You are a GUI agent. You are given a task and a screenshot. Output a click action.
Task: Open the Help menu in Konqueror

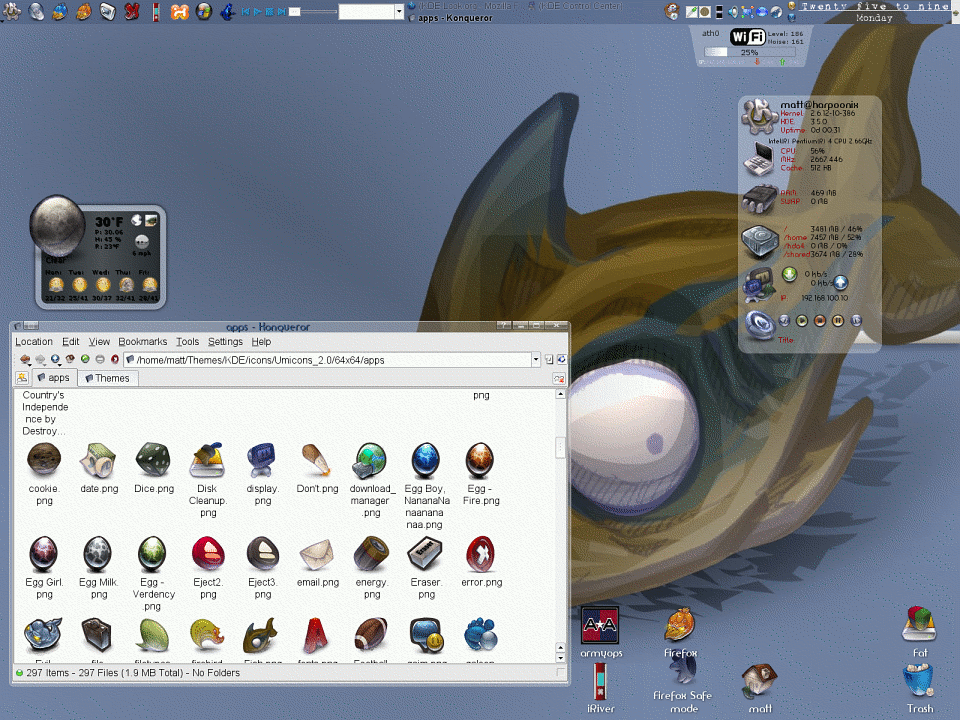pyautogui.click(x=261, y=342)
